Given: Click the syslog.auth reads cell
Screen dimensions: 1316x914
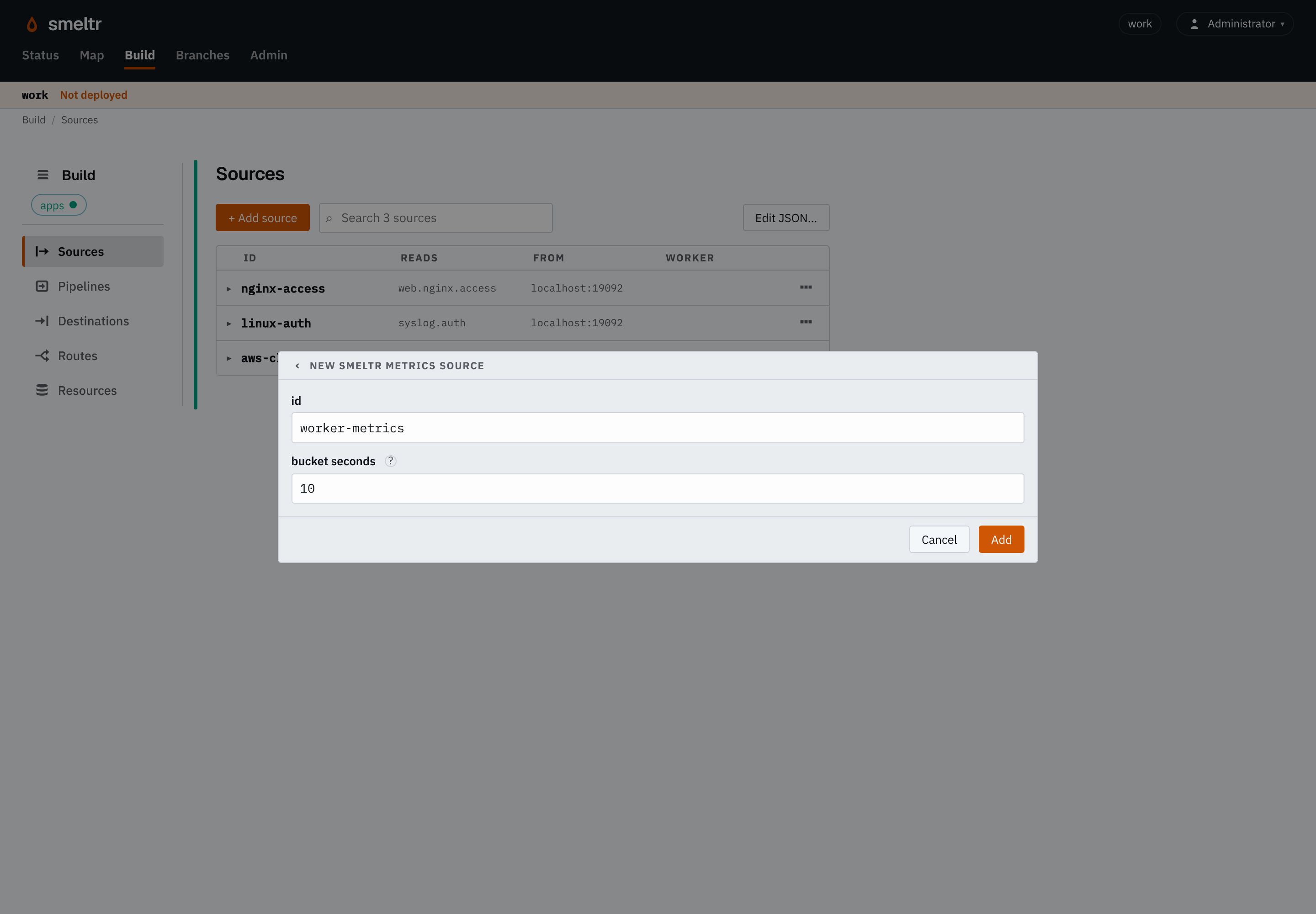Looking at the screenshot, I should 432,323.
